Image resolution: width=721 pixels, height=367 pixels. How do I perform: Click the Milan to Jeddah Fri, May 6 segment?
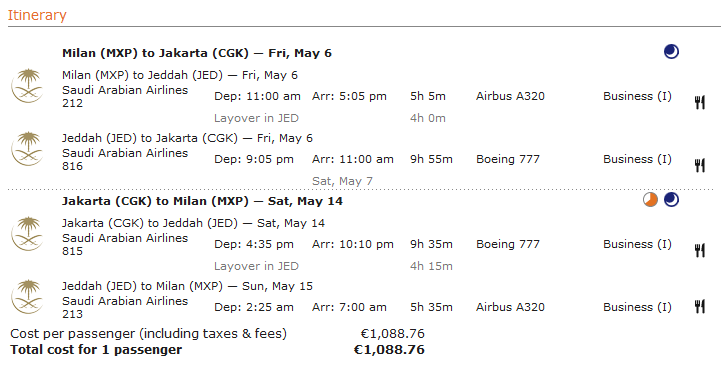click(180, 75)
